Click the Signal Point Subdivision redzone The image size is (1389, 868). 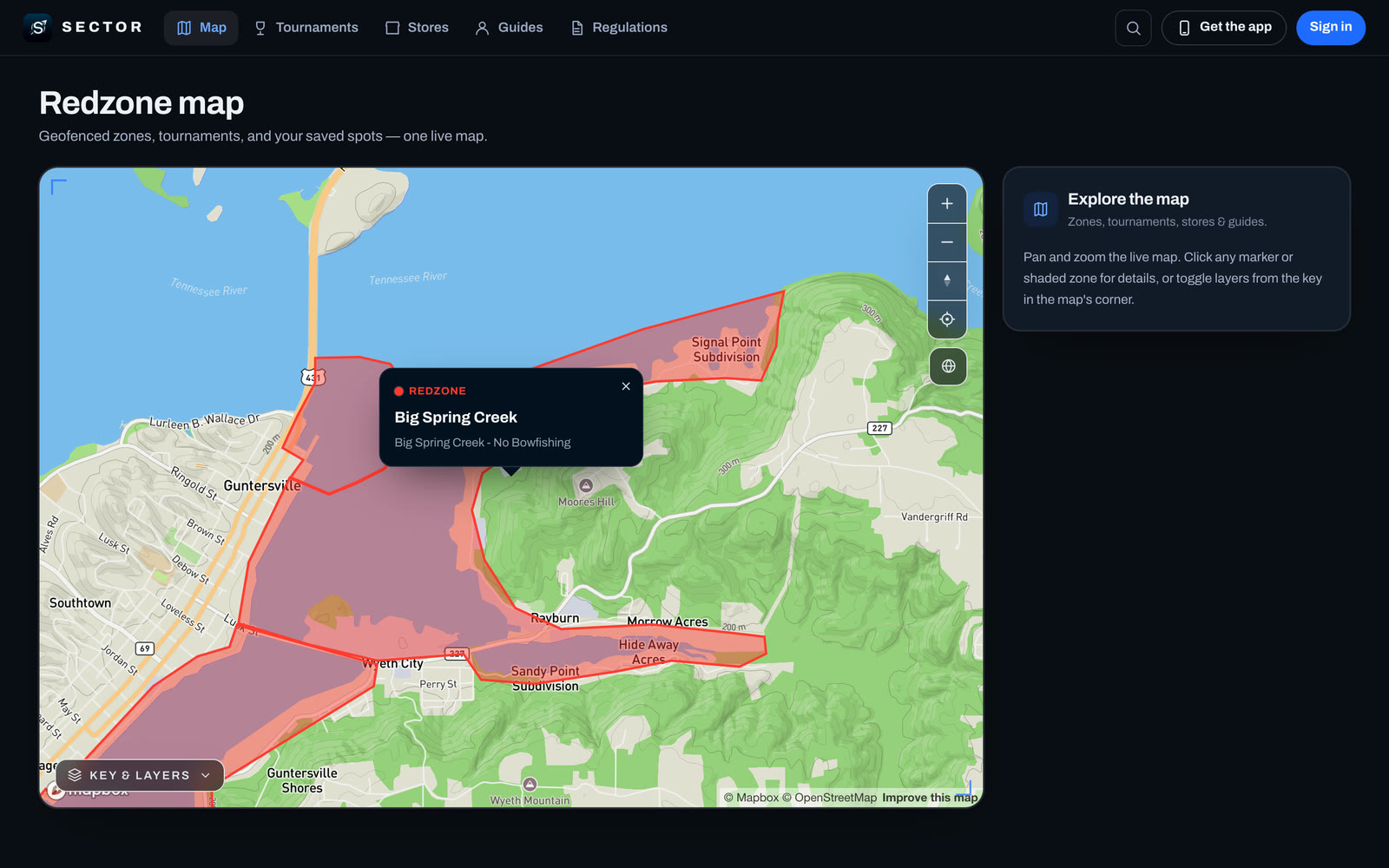point(726,350)
